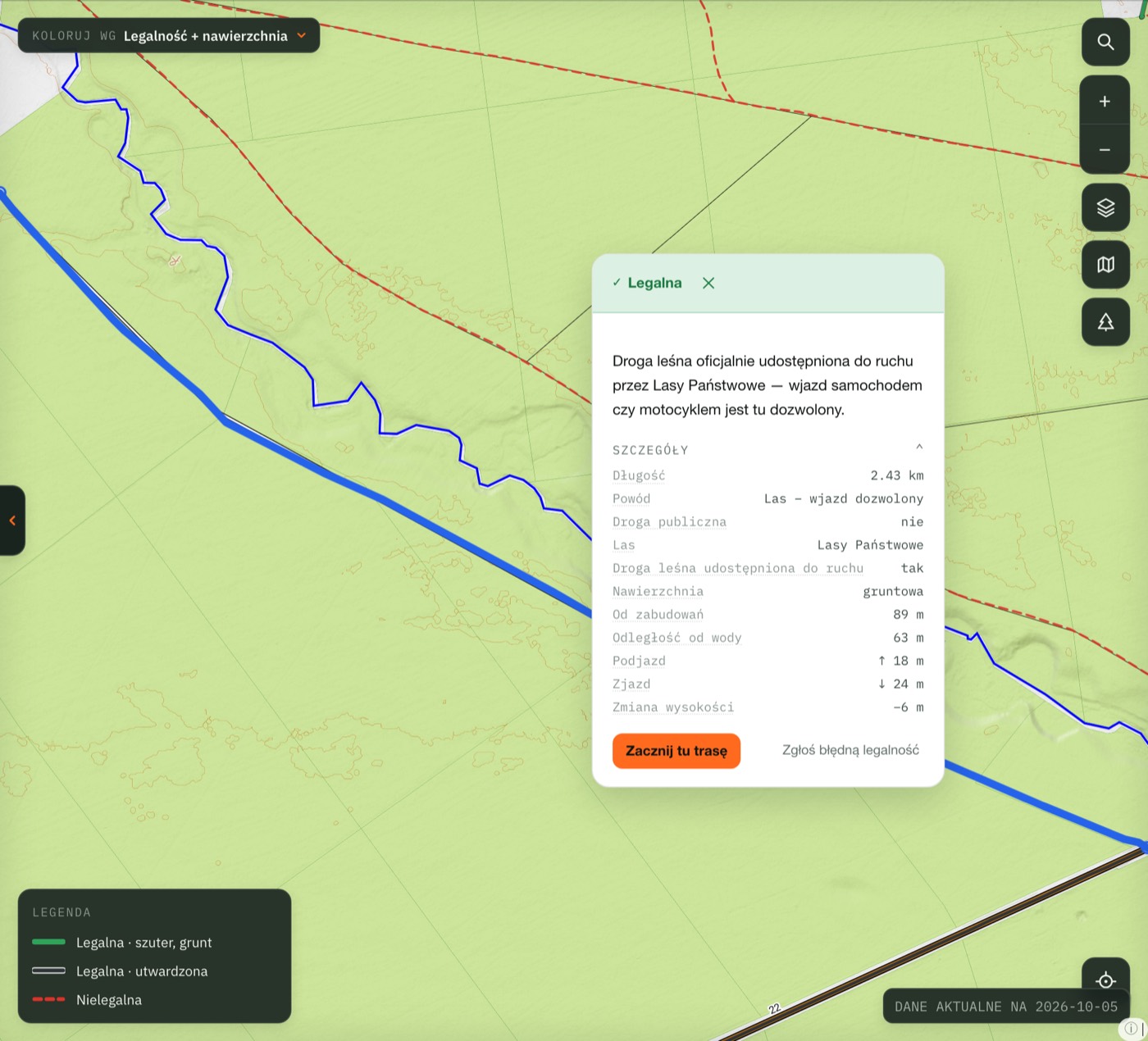1148x1041 pixels.
Task: Click legend entry Legalna · utwardzona
Action: [142, 971]
